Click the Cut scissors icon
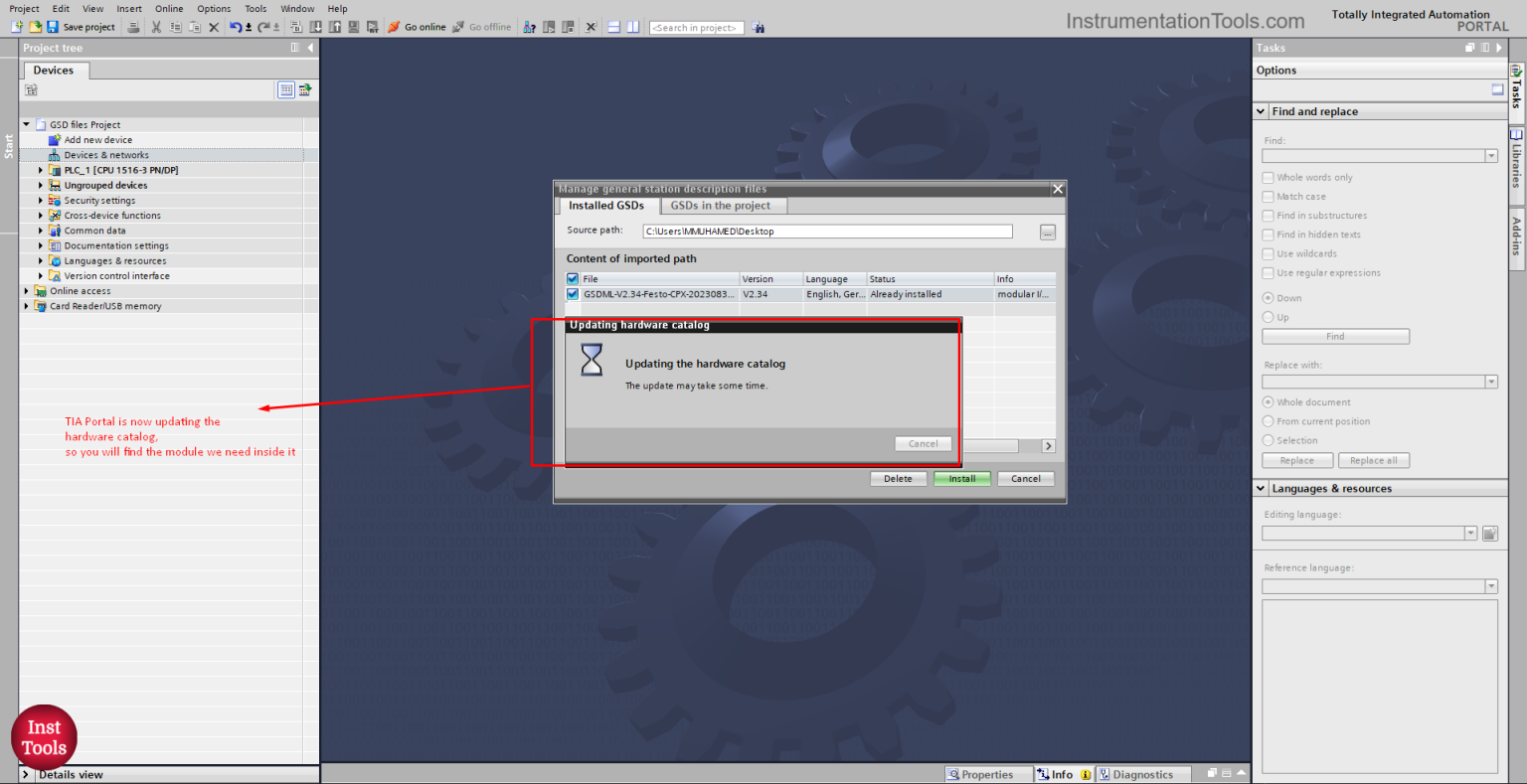Viewport: 1527px width, 784px height. [156, 27]
